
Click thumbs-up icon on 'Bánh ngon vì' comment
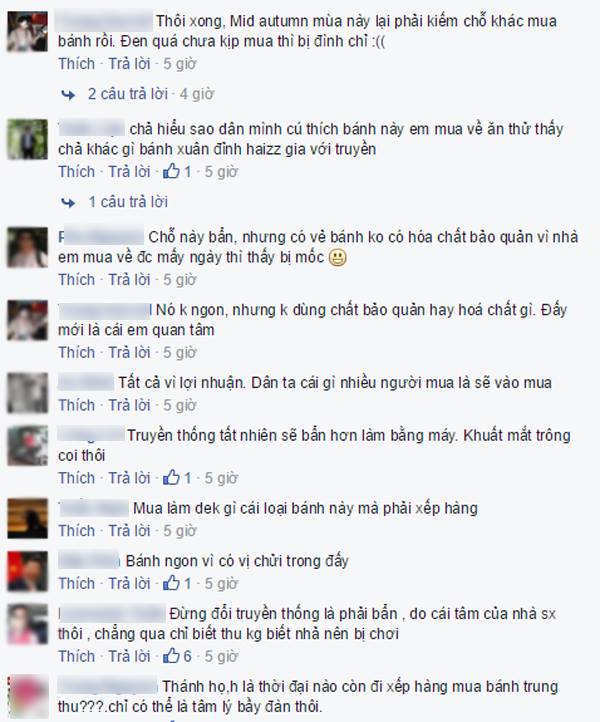coord(171,583)
